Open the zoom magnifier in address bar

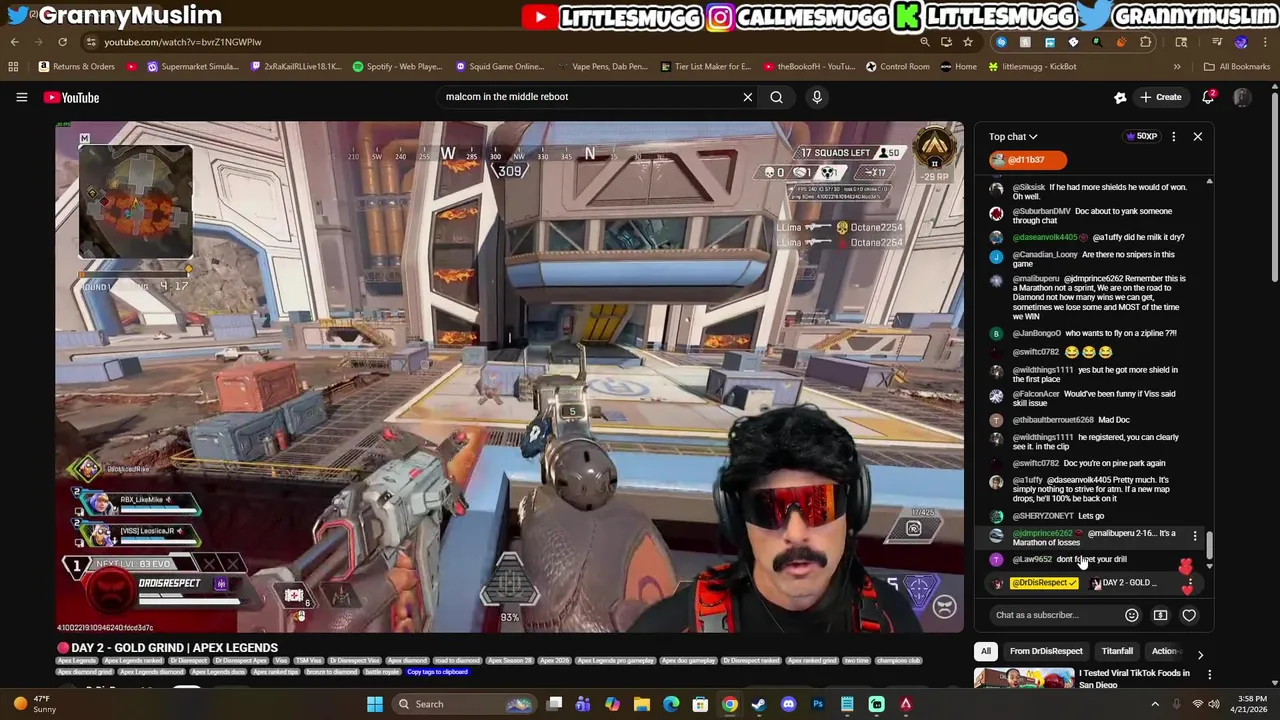click(924, 42)
